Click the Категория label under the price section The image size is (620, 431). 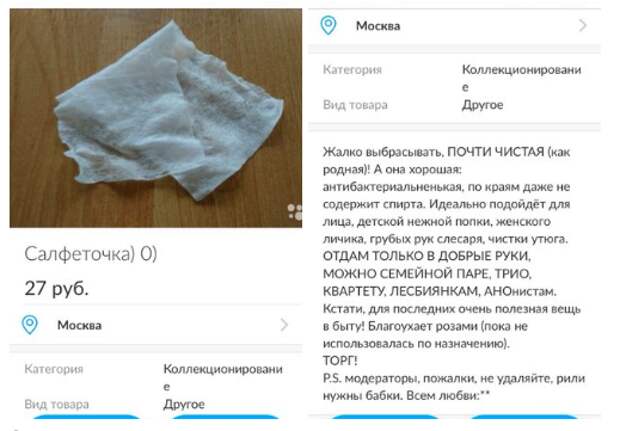(54, 369)
